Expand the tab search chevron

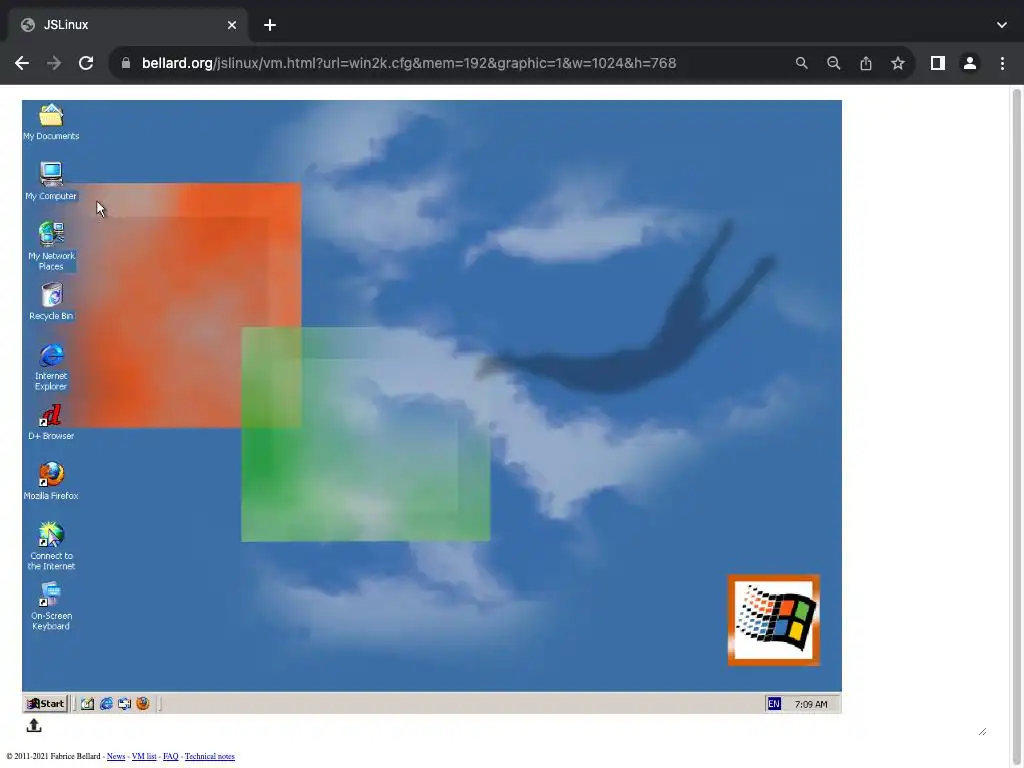pos(1002,25)
